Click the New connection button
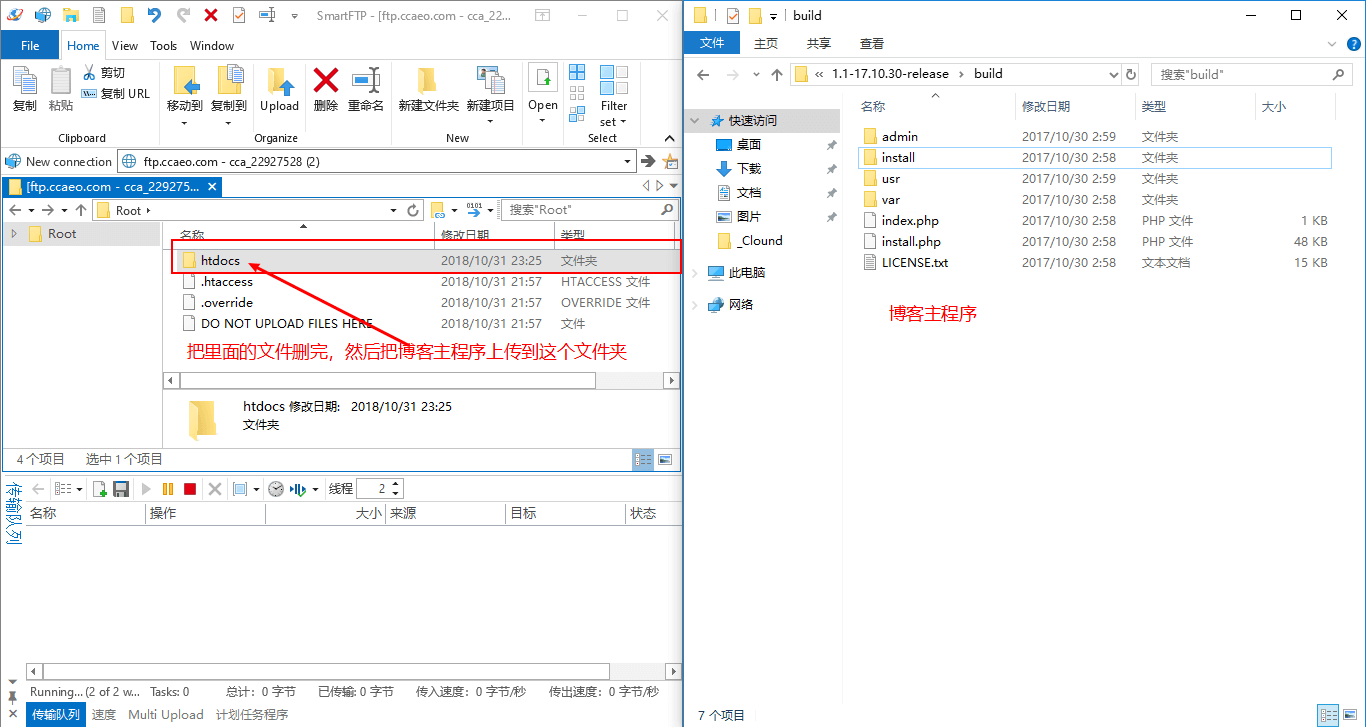 [59, 161]
